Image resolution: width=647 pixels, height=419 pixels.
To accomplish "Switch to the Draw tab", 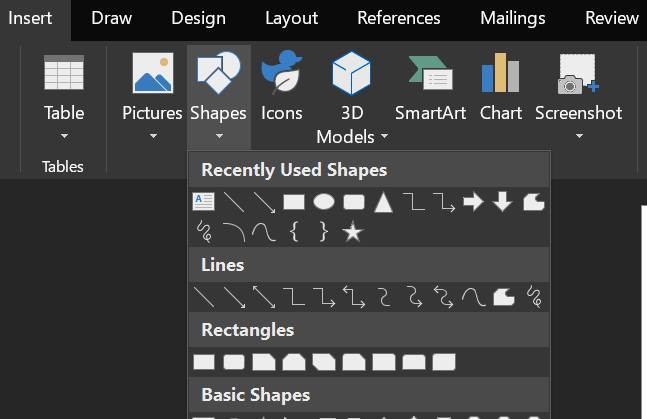I will (x=111, y=18).
